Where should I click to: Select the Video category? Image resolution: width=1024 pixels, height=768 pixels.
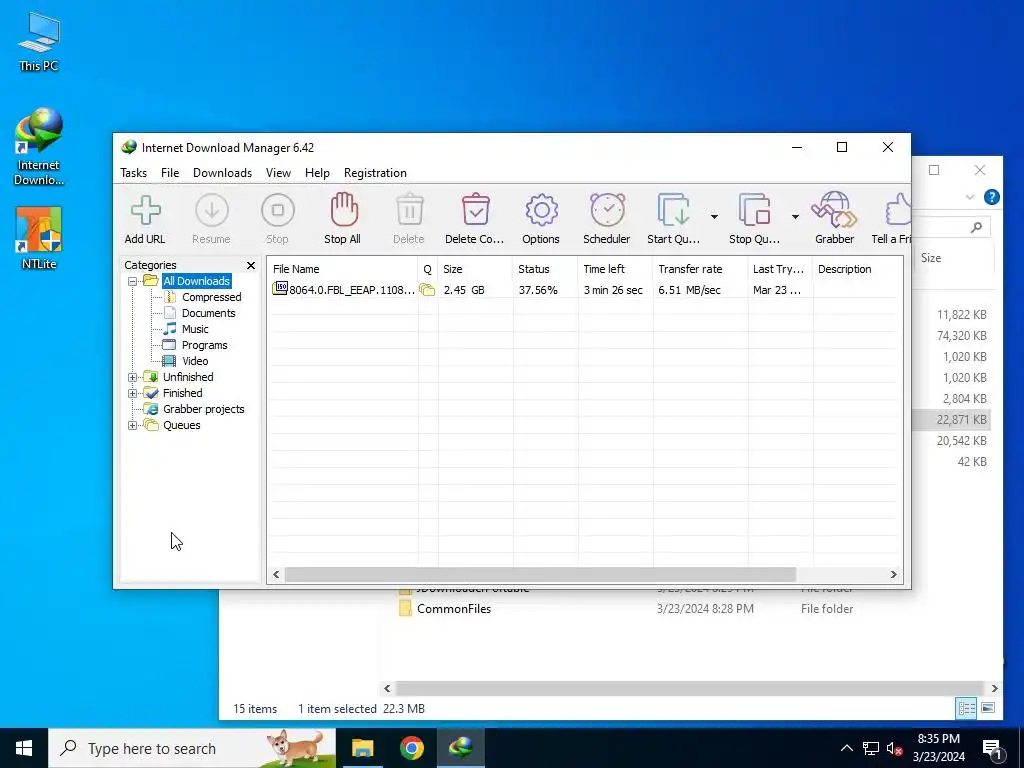coord(195,361)
